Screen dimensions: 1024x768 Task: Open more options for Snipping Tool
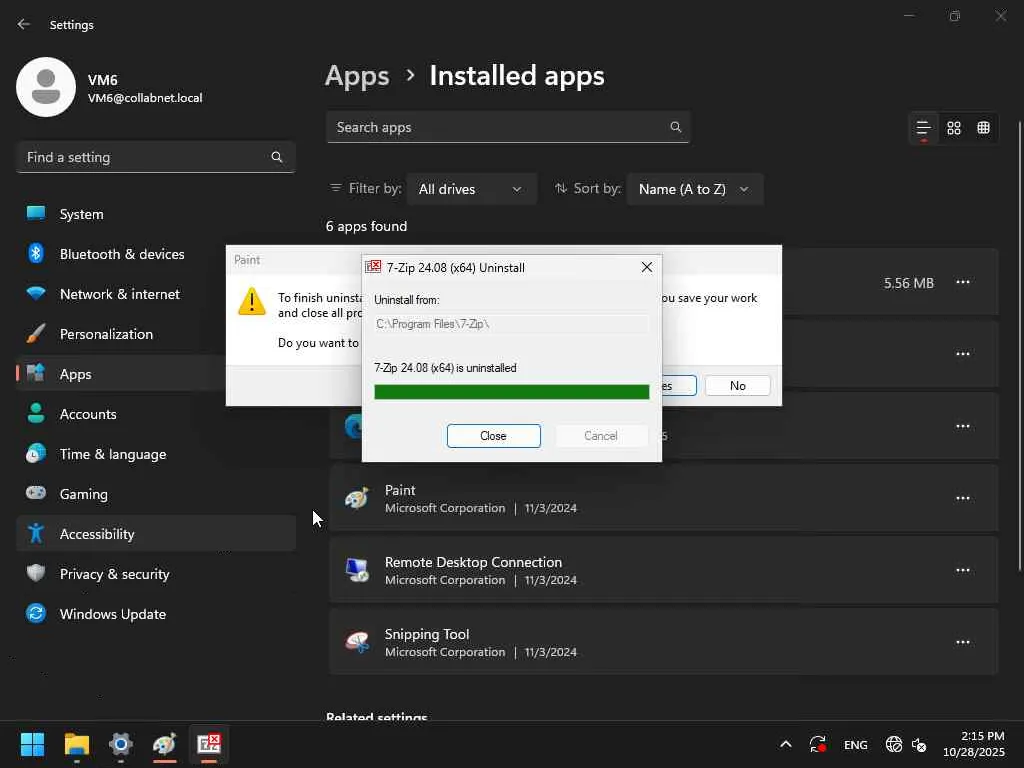962,642
